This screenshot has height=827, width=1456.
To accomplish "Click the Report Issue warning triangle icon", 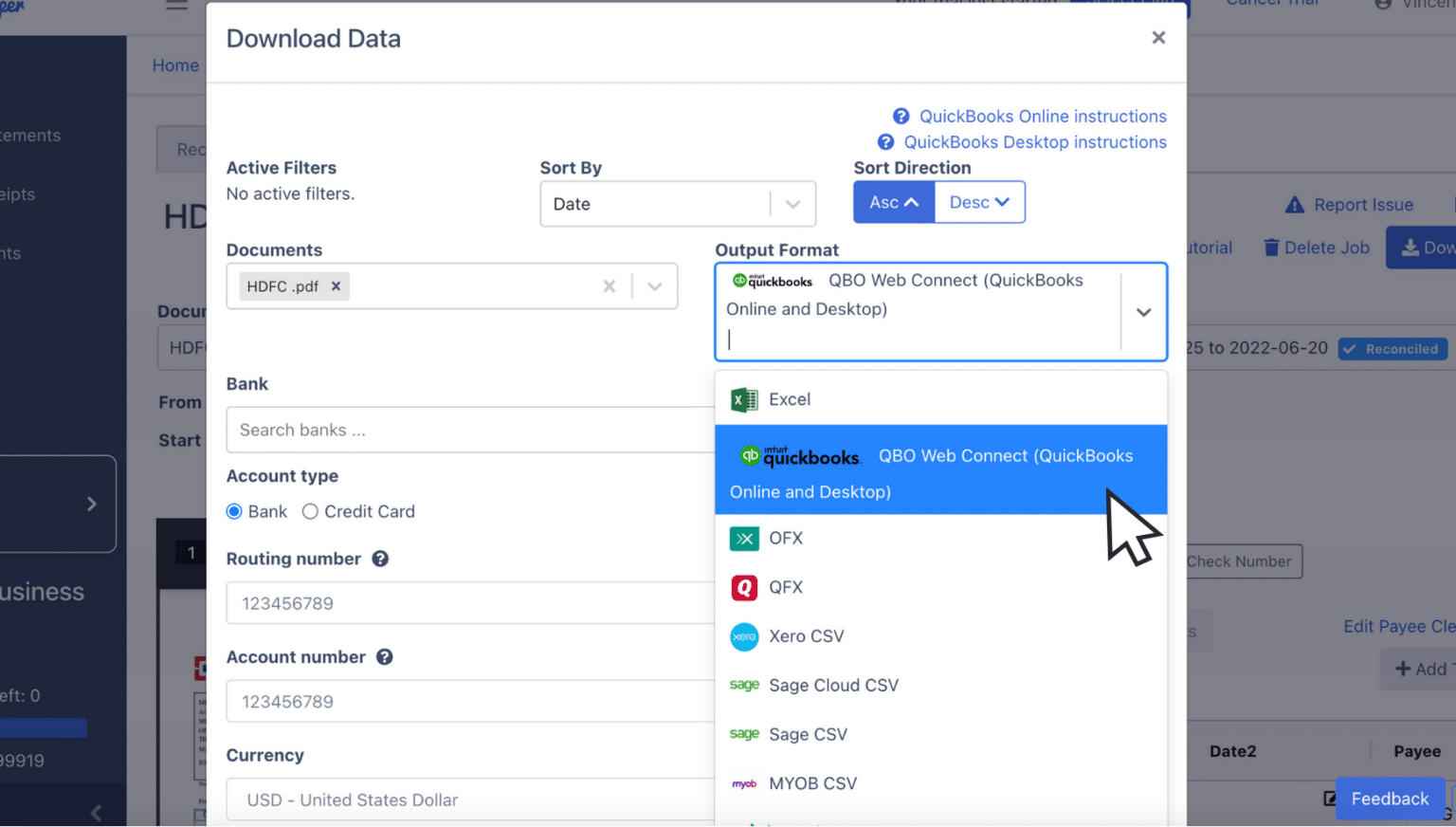I will pos(1294,204).
